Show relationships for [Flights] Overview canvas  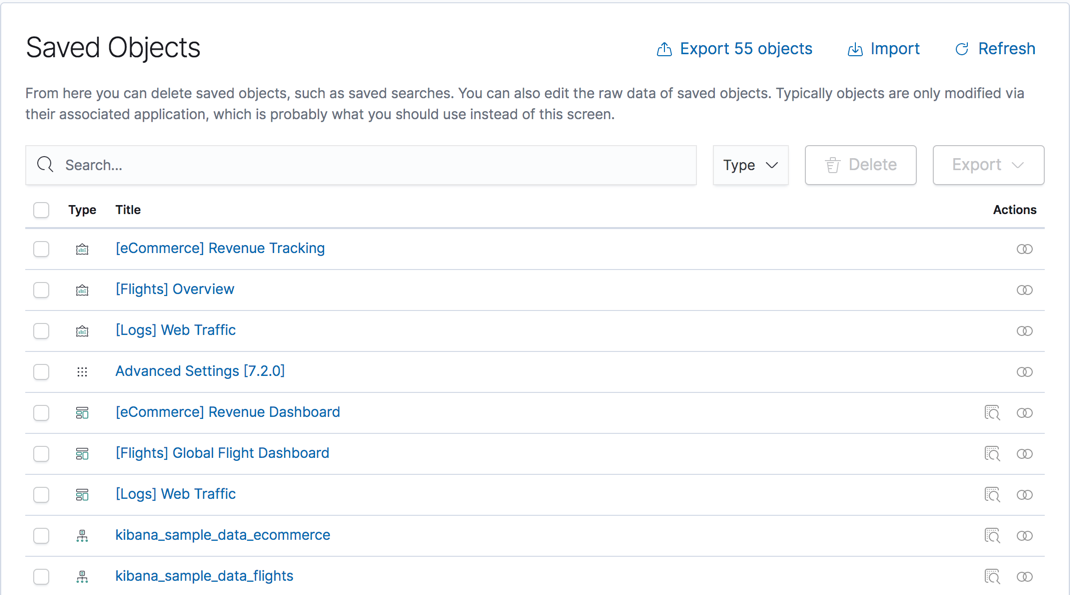pos(1024,290)
